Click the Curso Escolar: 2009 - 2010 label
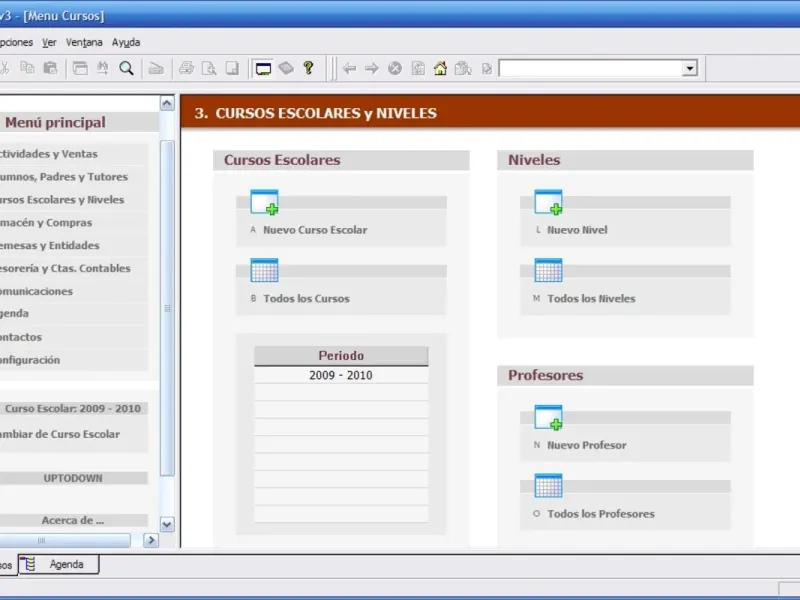The height and width of the screenshot is (600, 800). click(72, 409)
